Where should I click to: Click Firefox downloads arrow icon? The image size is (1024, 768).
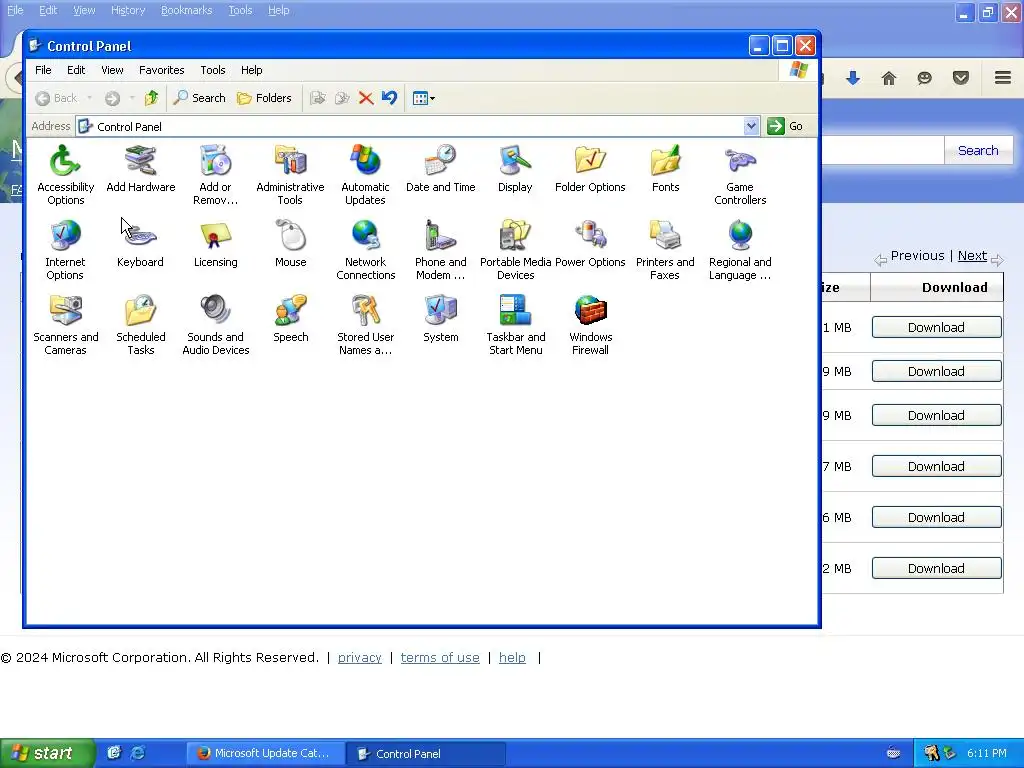pos(852,78)
